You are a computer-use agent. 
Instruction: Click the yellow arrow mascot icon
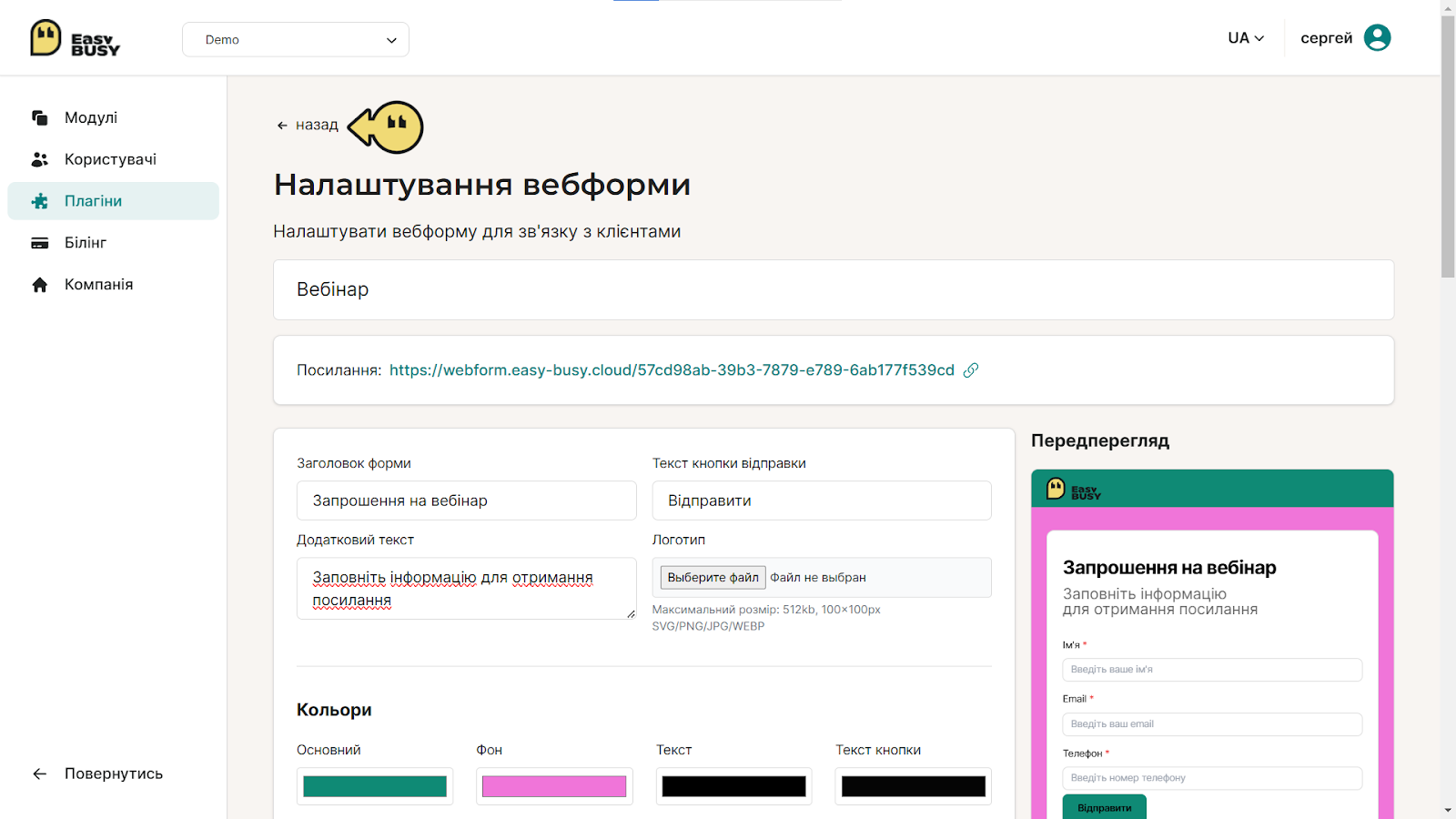coord(386,126)
